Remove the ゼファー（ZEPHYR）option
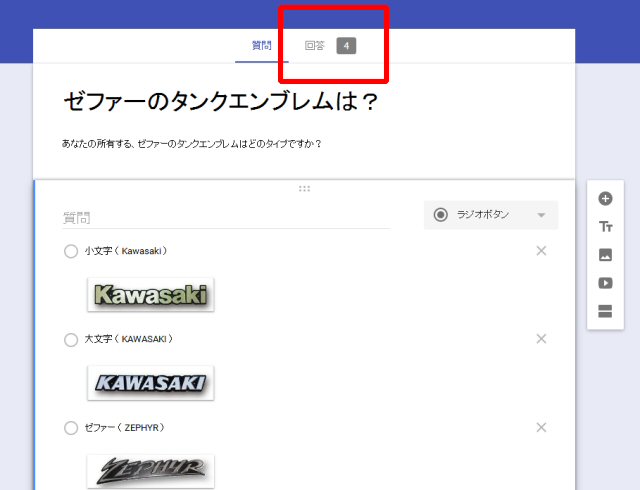 541,428
